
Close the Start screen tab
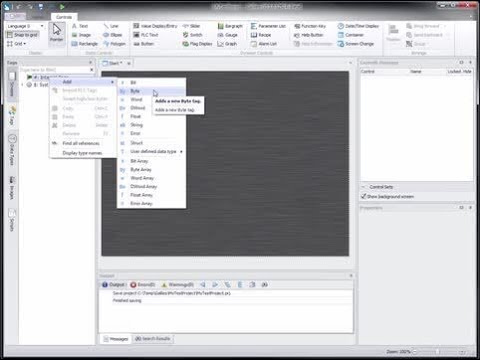[129, 63]
